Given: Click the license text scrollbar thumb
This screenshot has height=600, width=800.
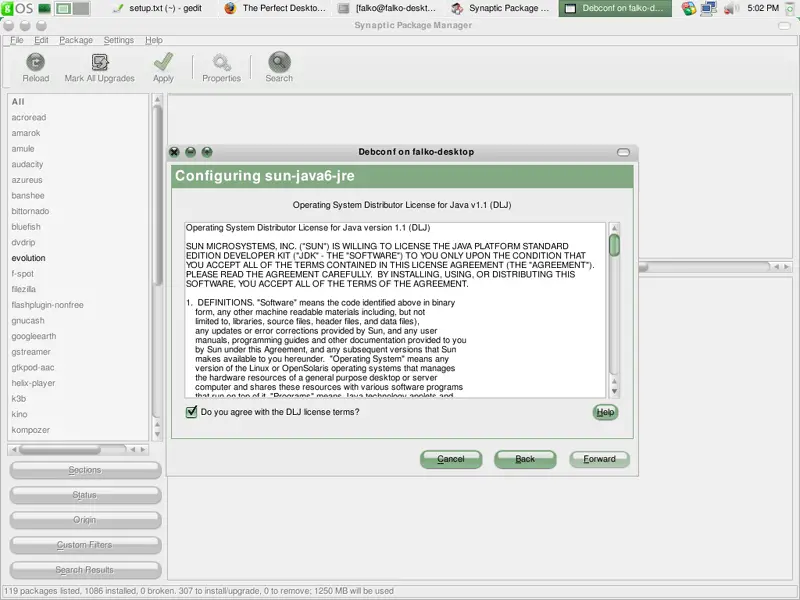Looking at the screenshot, I should point(614,245).
